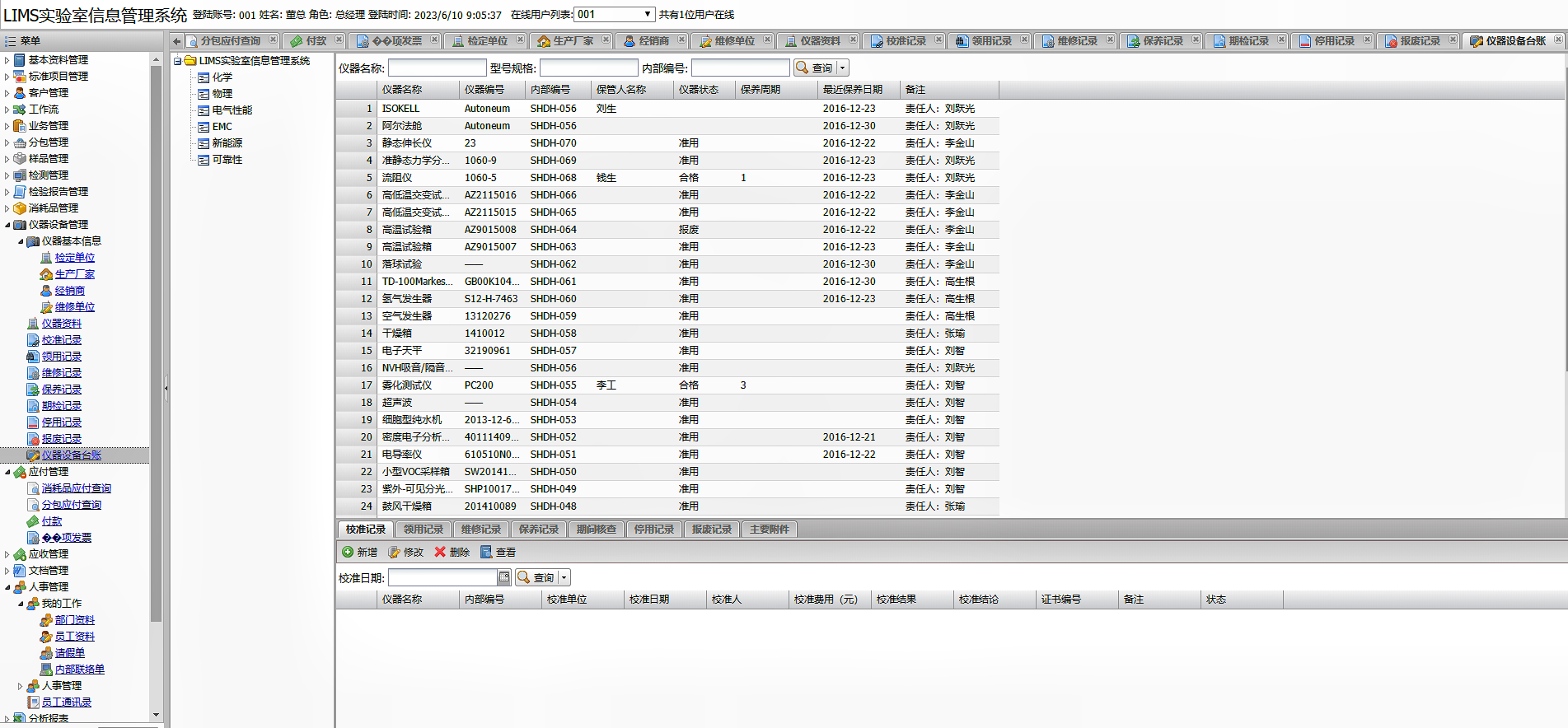1568x728 pixels.
Task: Open the dropdown arrow beside 校准日期 查询
Action: [x=564, y=577]
